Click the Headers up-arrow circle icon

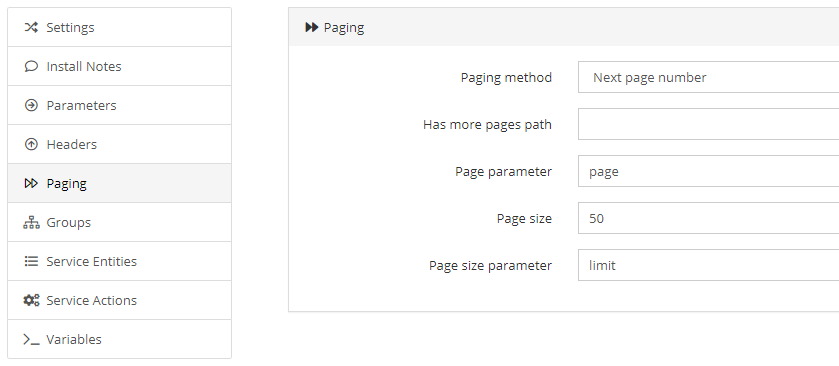(x=31, y=144)
